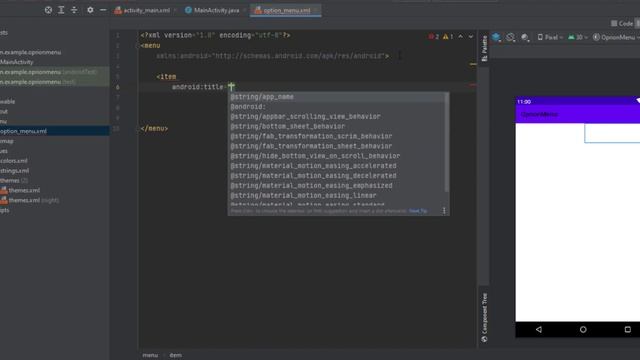Screen dimensions: 640x360
Task: Open the Palette side tab
Action: [484, 48]
